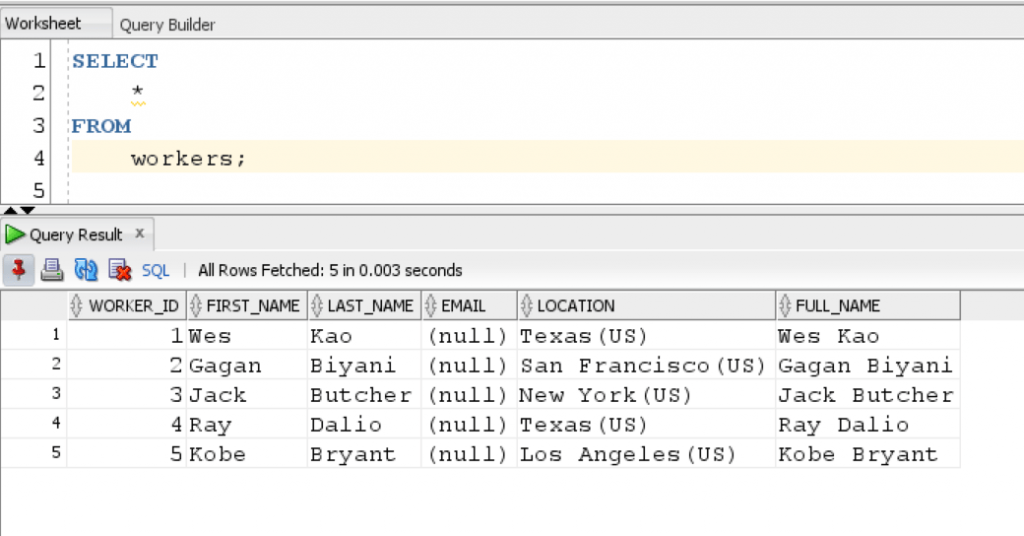Pin the query result with the pushpin icon
Image resolution: width=1024 pixels, height=536 pixels.
tap(18, 269)
